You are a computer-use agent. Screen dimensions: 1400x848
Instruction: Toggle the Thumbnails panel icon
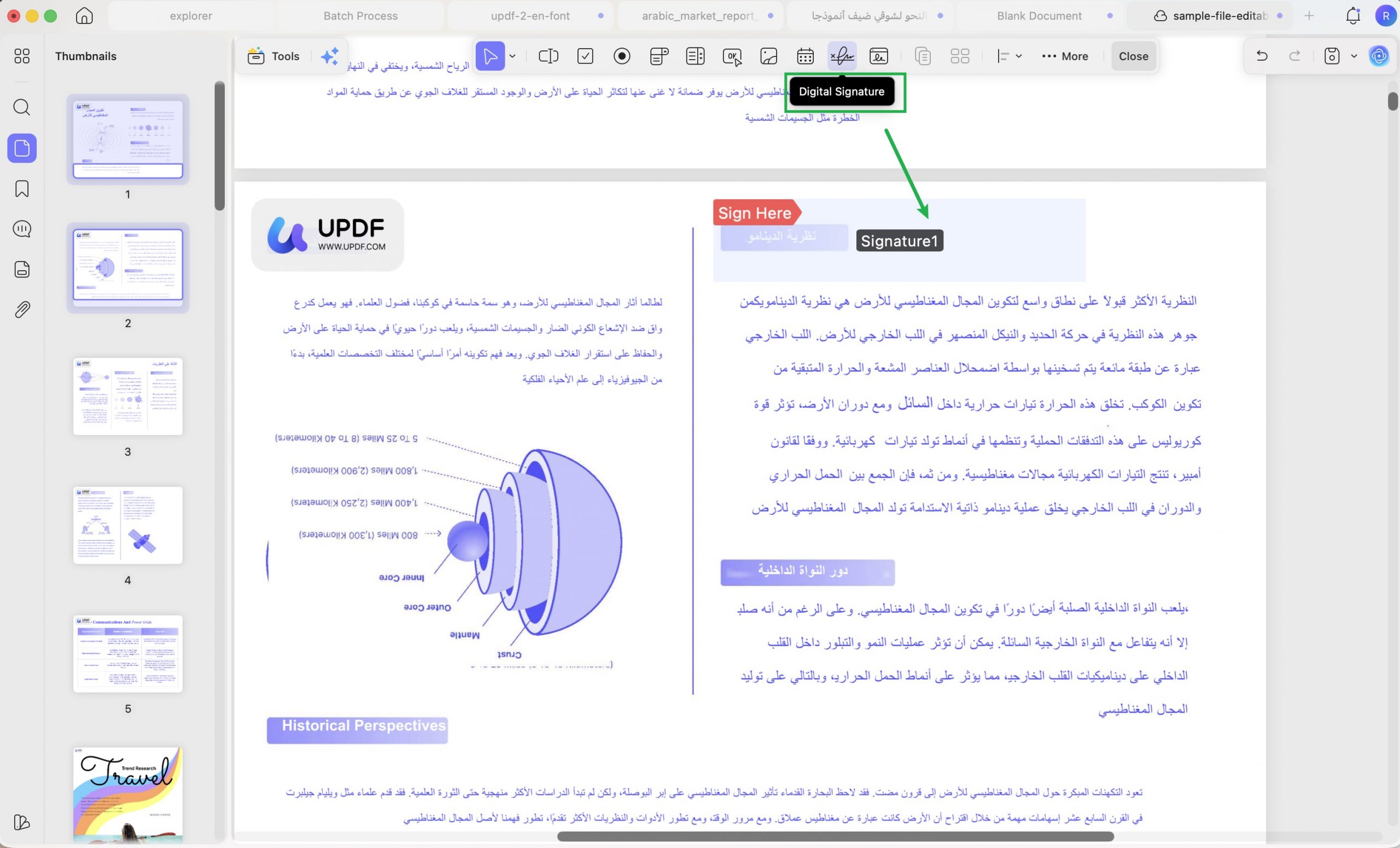(22, 148)
